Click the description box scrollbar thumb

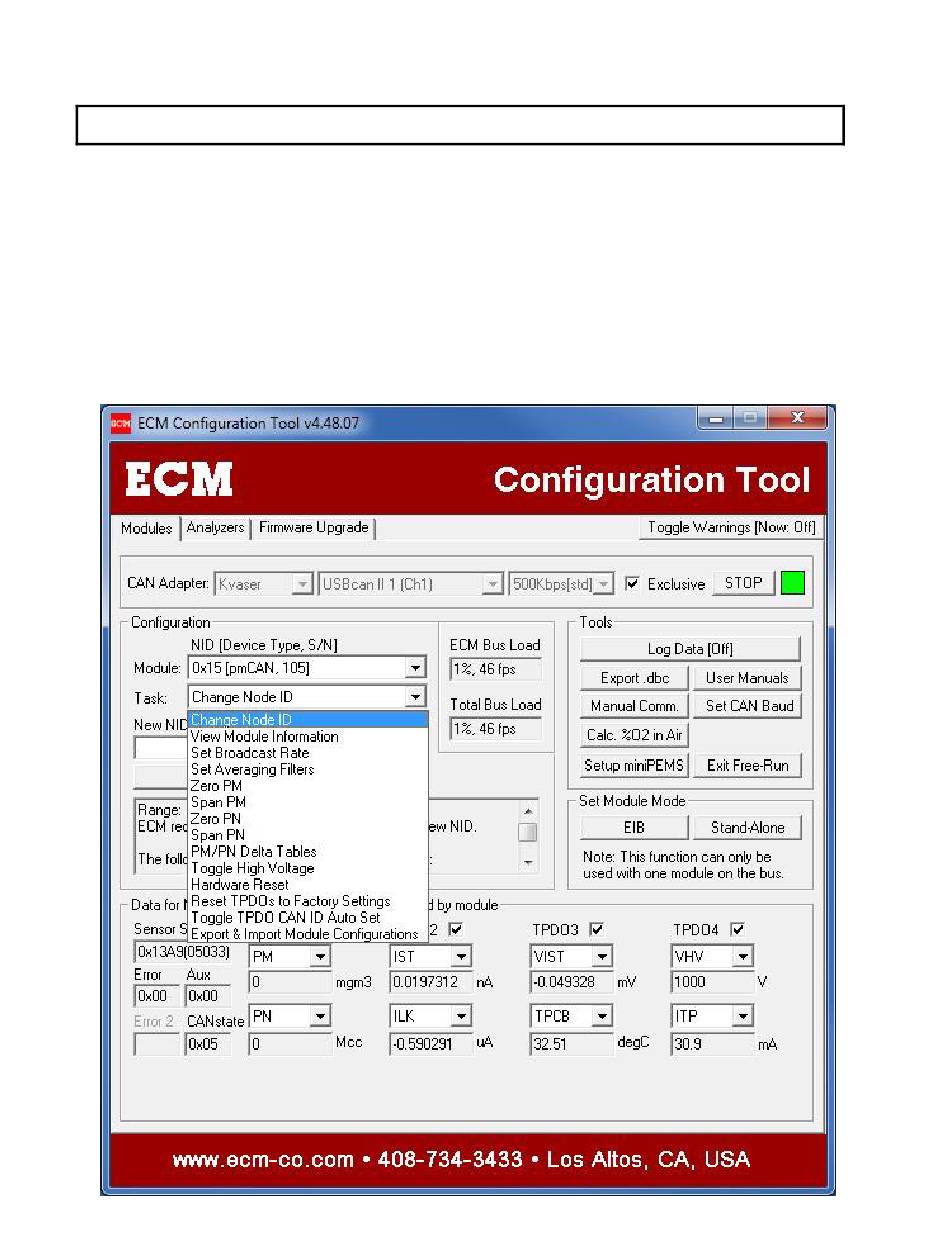(x=529, y=833)
